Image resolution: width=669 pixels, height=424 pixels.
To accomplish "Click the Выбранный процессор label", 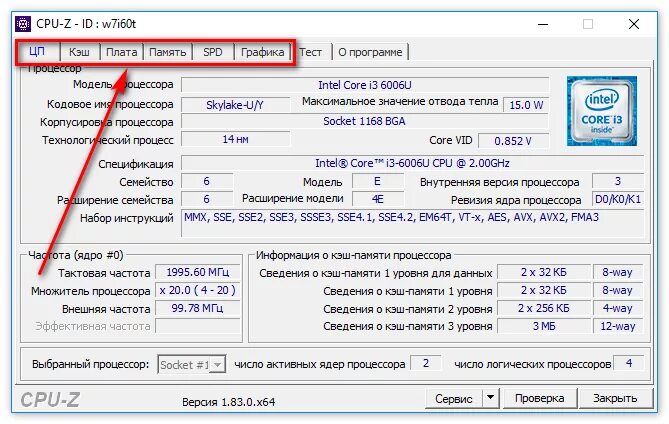I will click(x=91, y=365).
